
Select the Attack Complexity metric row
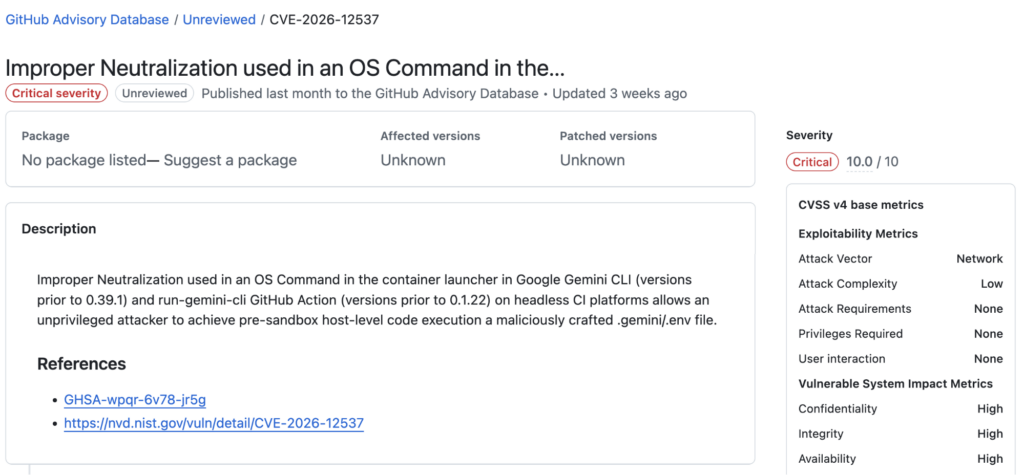(901, 284)
